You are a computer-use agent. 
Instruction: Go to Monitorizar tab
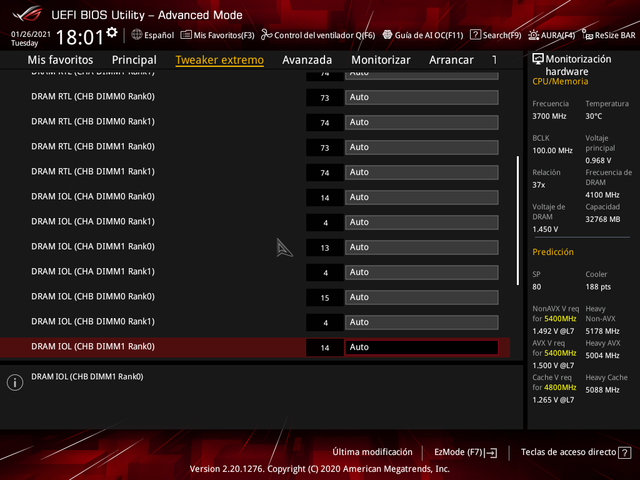point(381,60)
